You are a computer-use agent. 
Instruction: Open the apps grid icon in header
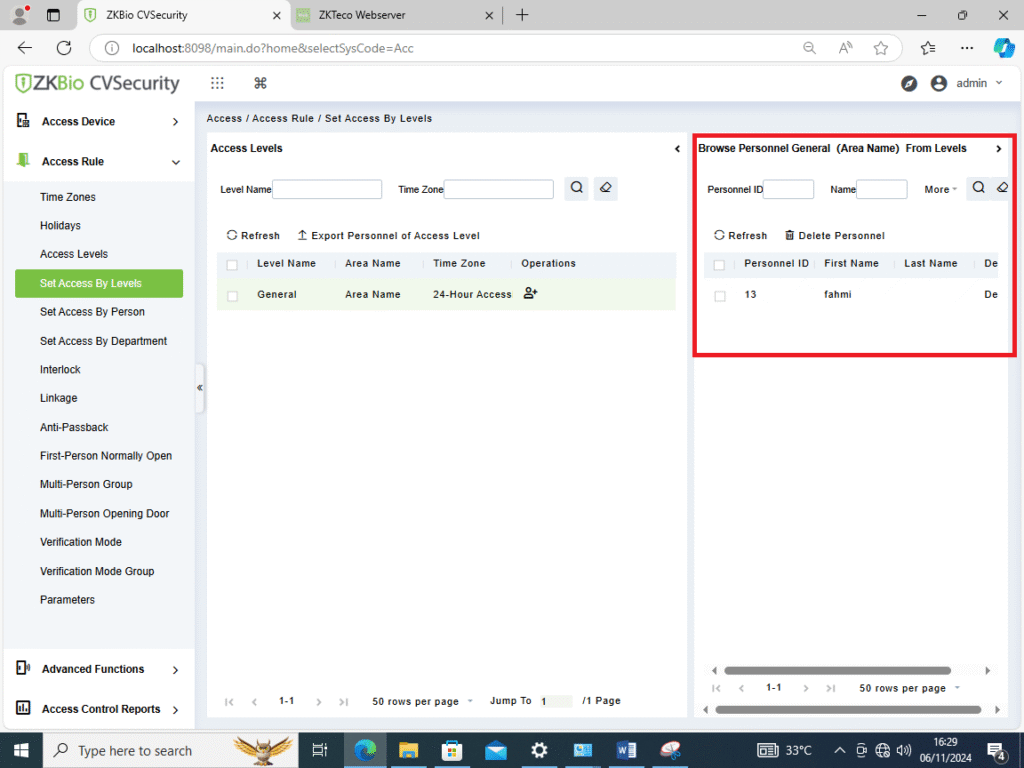pos(217,84)
